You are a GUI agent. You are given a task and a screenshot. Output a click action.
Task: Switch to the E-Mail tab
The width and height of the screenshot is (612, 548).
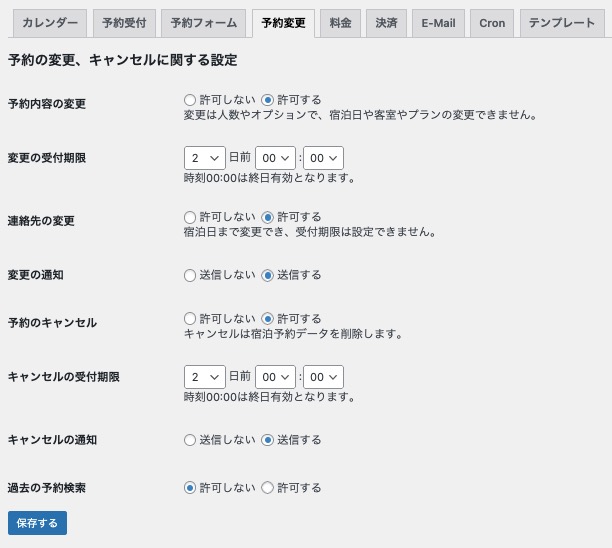tap(438, 23)
